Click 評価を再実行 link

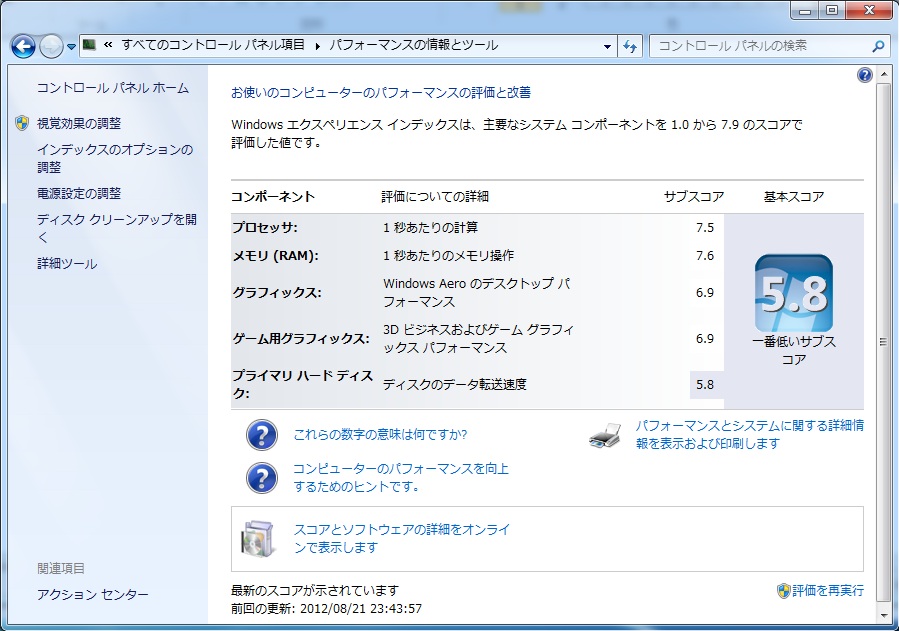[828, 590]
